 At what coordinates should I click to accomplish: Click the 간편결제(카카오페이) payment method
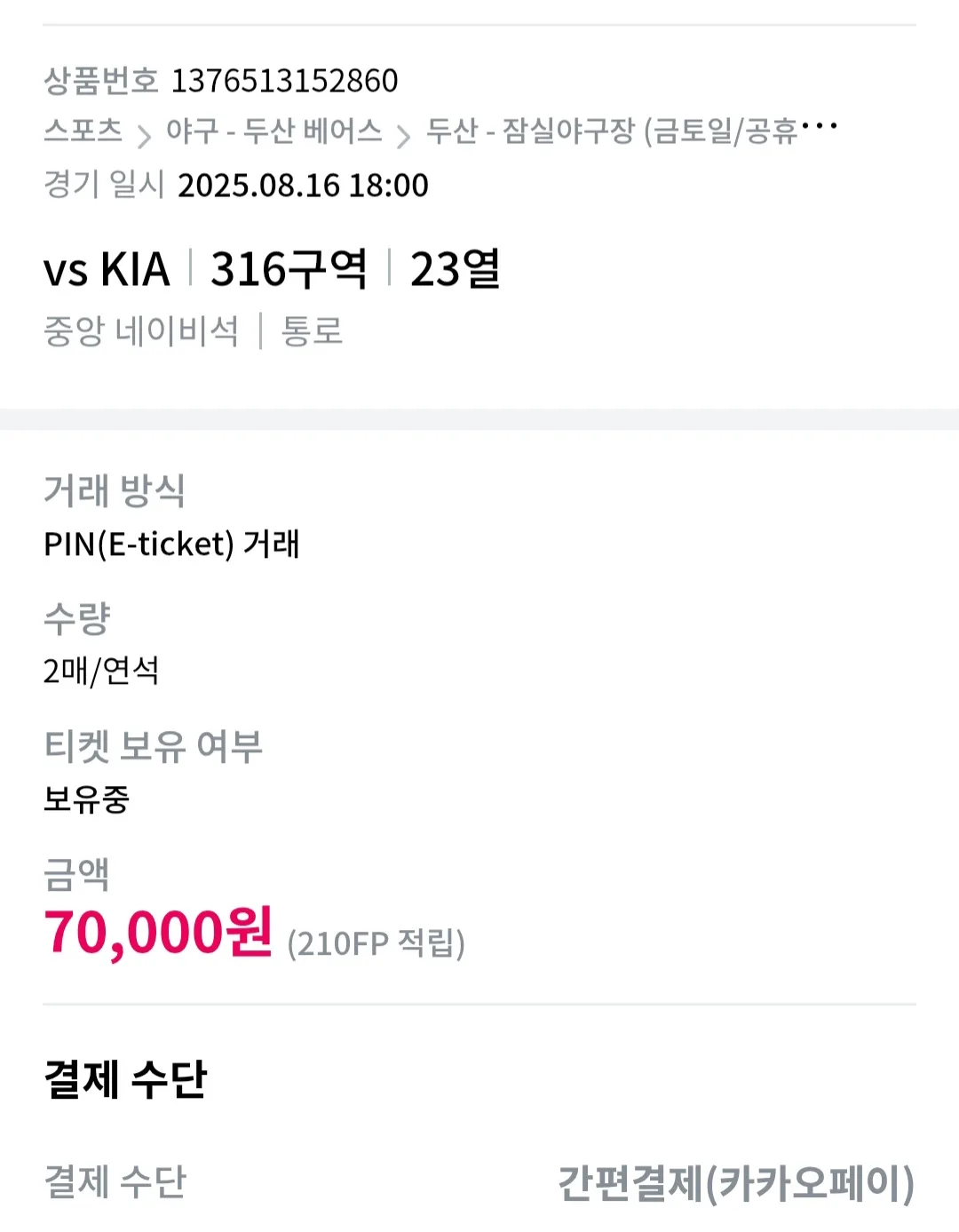tap(736, 1182)
